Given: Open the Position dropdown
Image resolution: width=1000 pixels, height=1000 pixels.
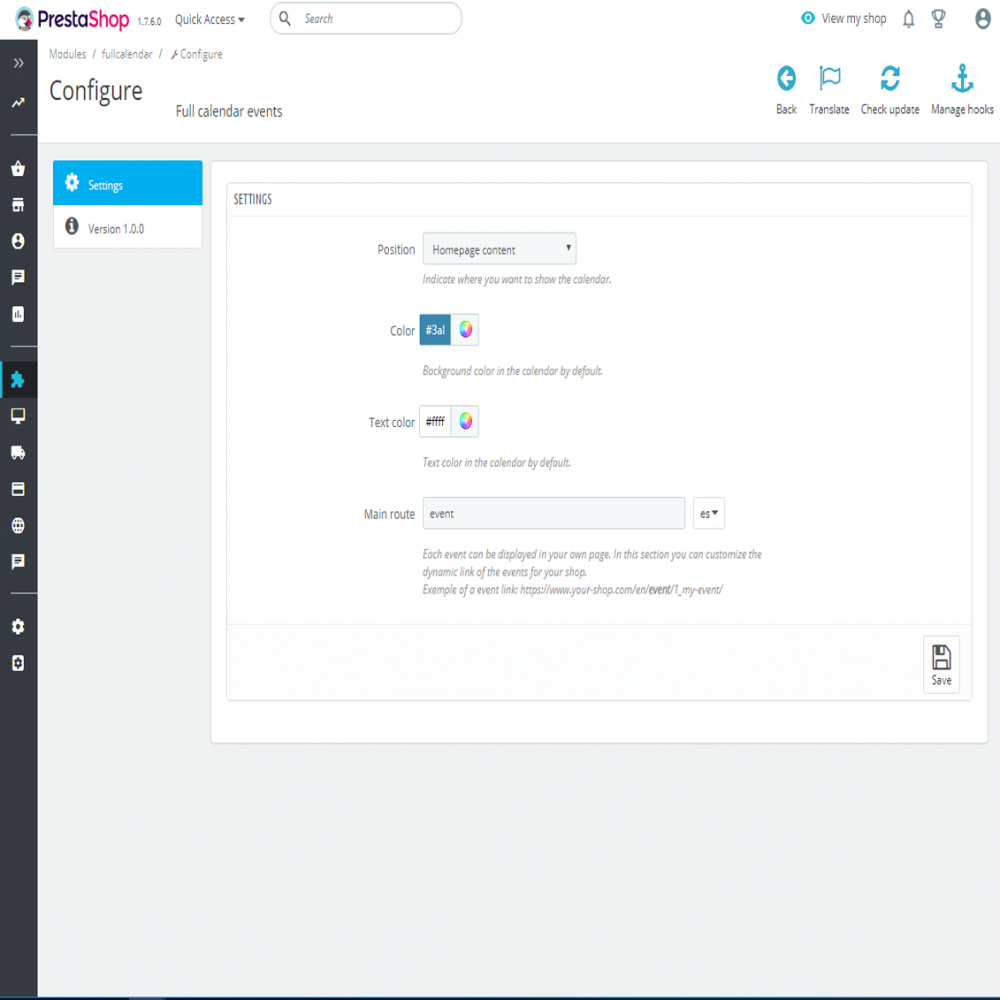Looking at the screenshot, I should tap(499, 249).
